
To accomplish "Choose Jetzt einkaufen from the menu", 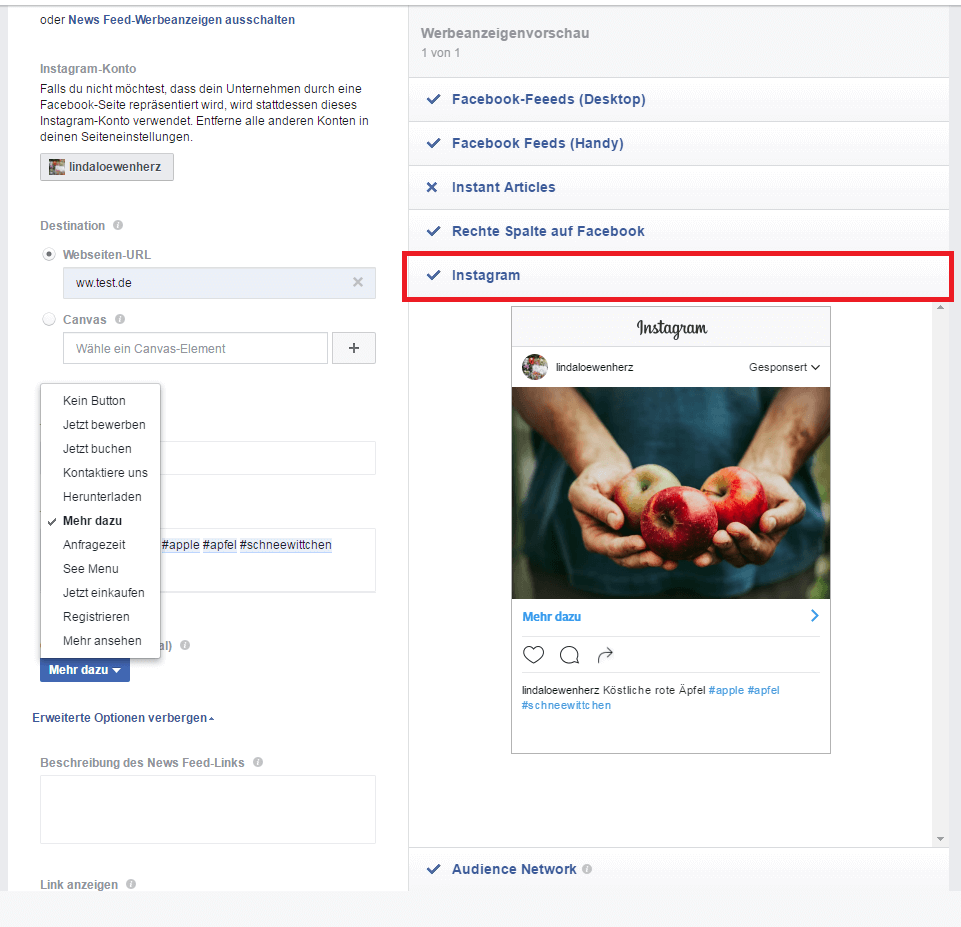I will pyautogui.click(x=101, y=592).
